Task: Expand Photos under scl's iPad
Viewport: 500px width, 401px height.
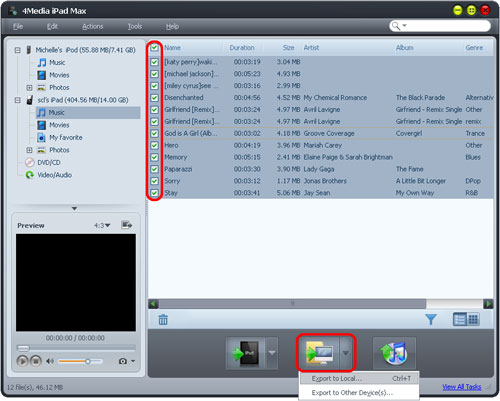Action: tap(29, 150)
